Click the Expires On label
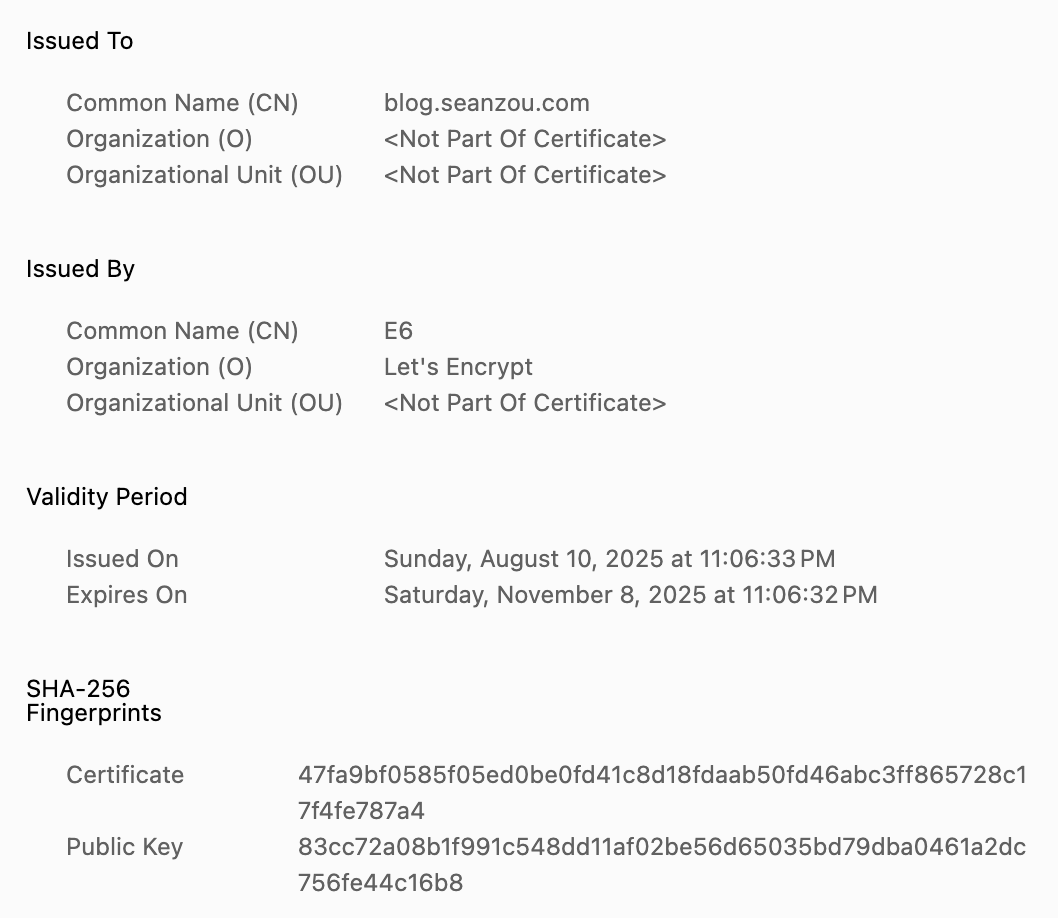This screenshot has height=918, width=1058. pyautogui.click(x=126, y=595)
